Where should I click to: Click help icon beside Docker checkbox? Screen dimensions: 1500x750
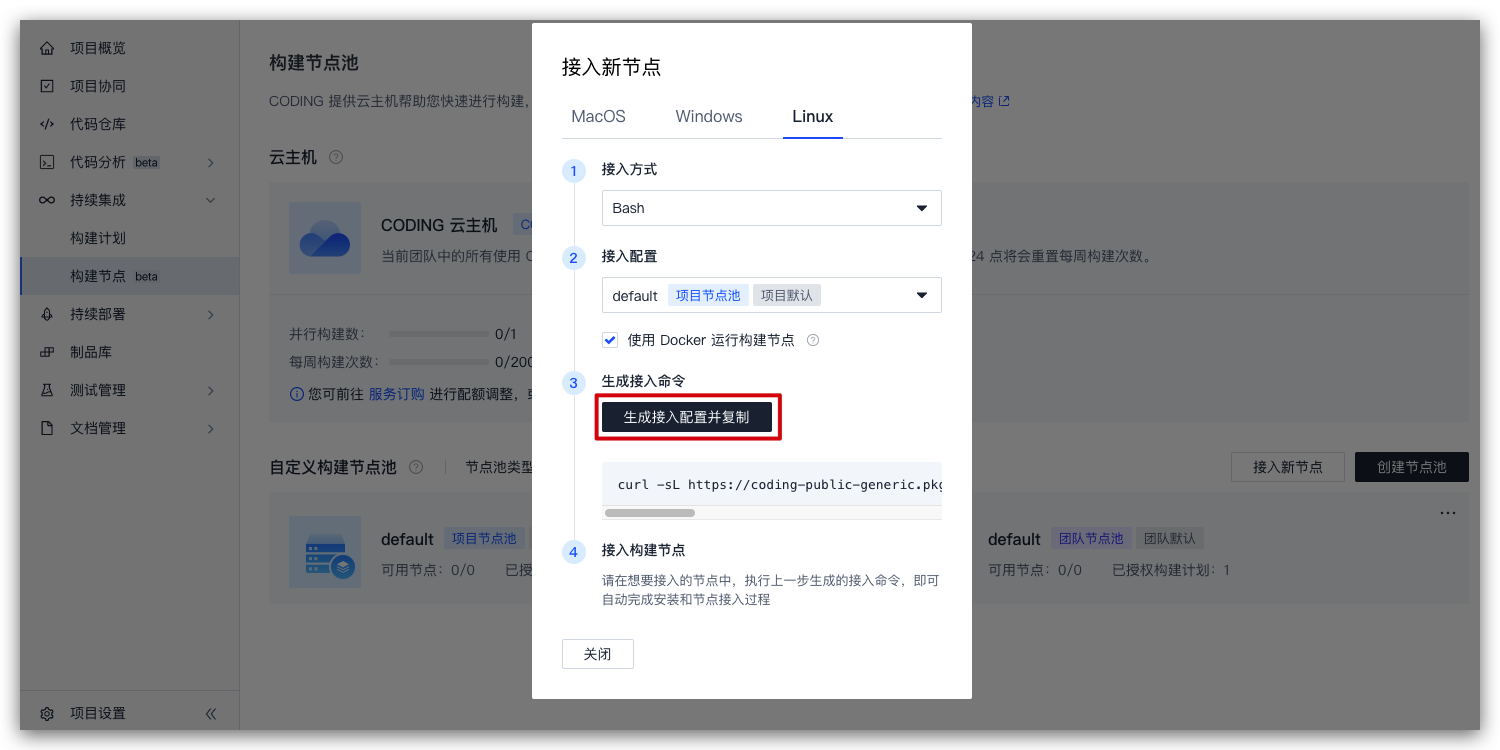pyautogui.click(x=813, y=340)
